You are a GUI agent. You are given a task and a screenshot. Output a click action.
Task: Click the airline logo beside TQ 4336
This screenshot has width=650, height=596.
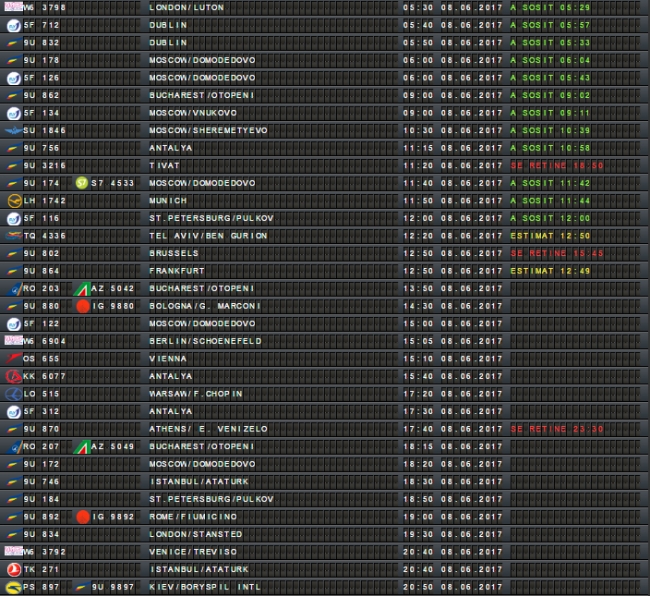point(13,236)
